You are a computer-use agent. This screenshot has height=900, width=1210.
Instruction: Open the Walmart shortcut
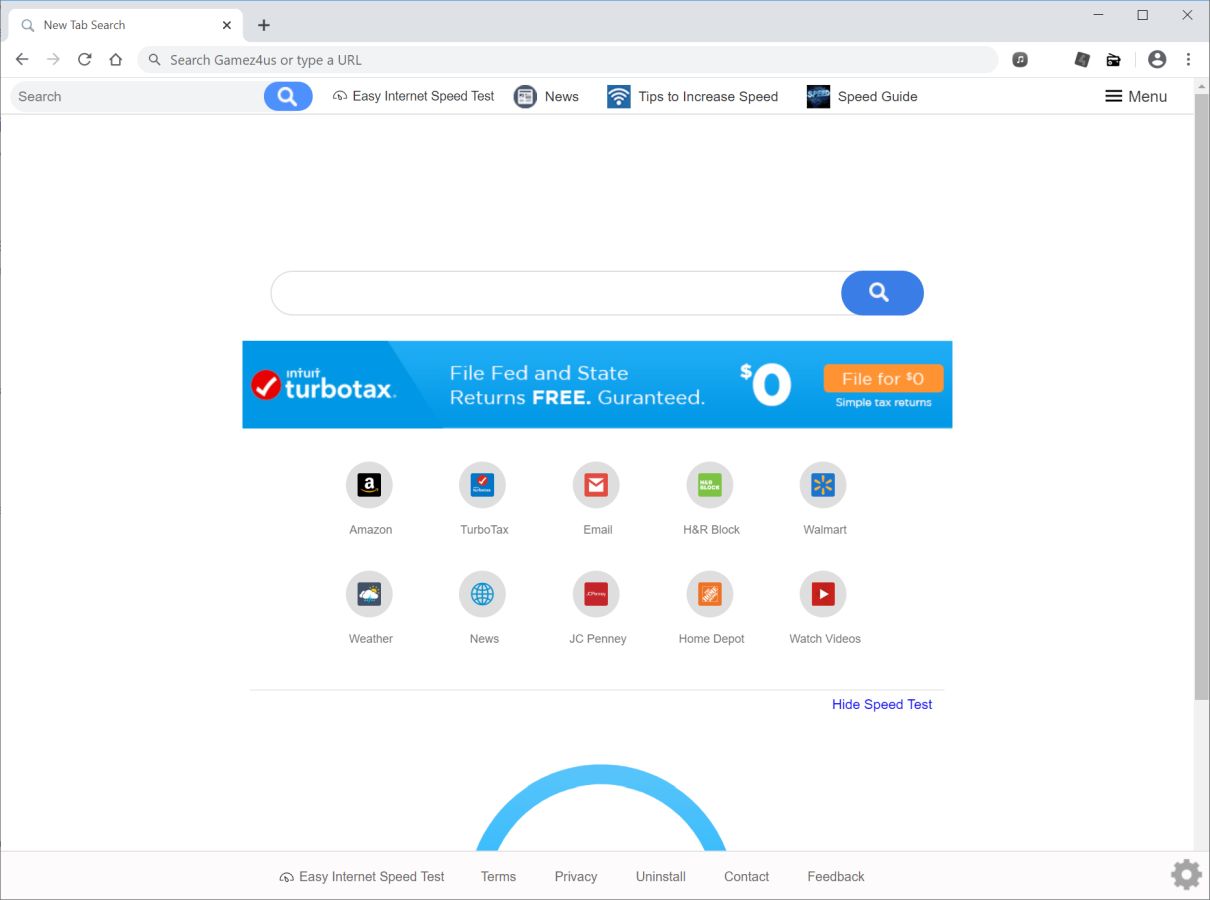click(823, 484)
